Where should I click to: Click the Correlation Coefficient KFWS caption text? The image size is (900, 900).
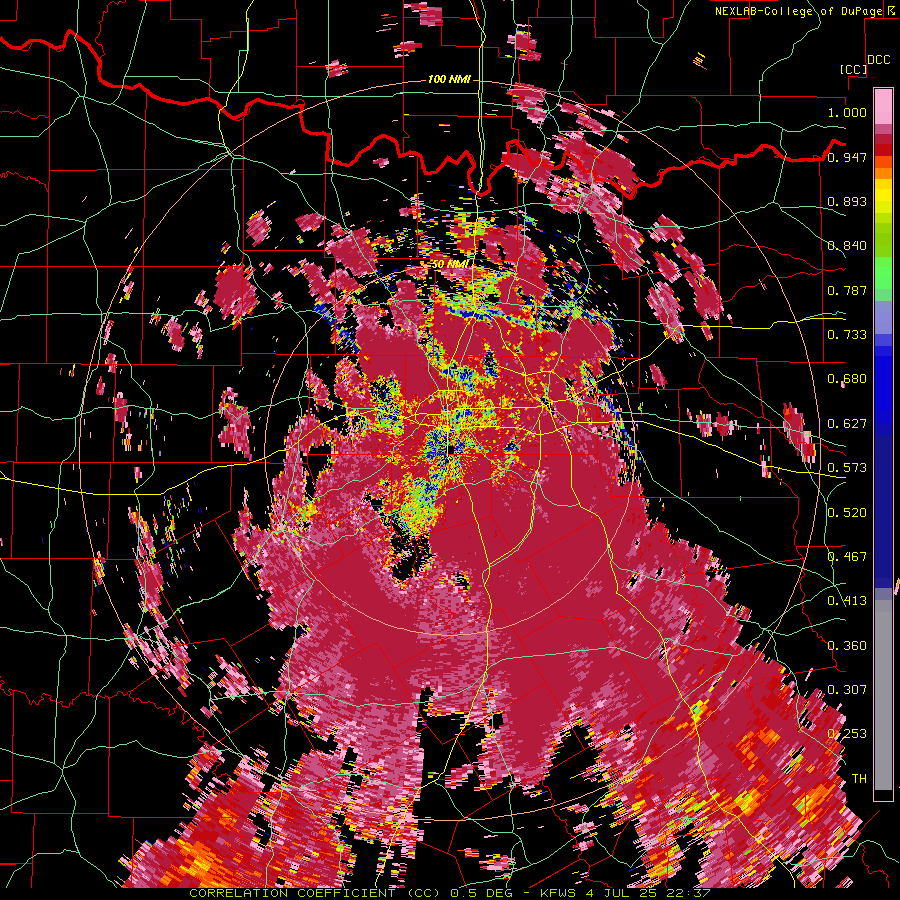coord(449,893)
